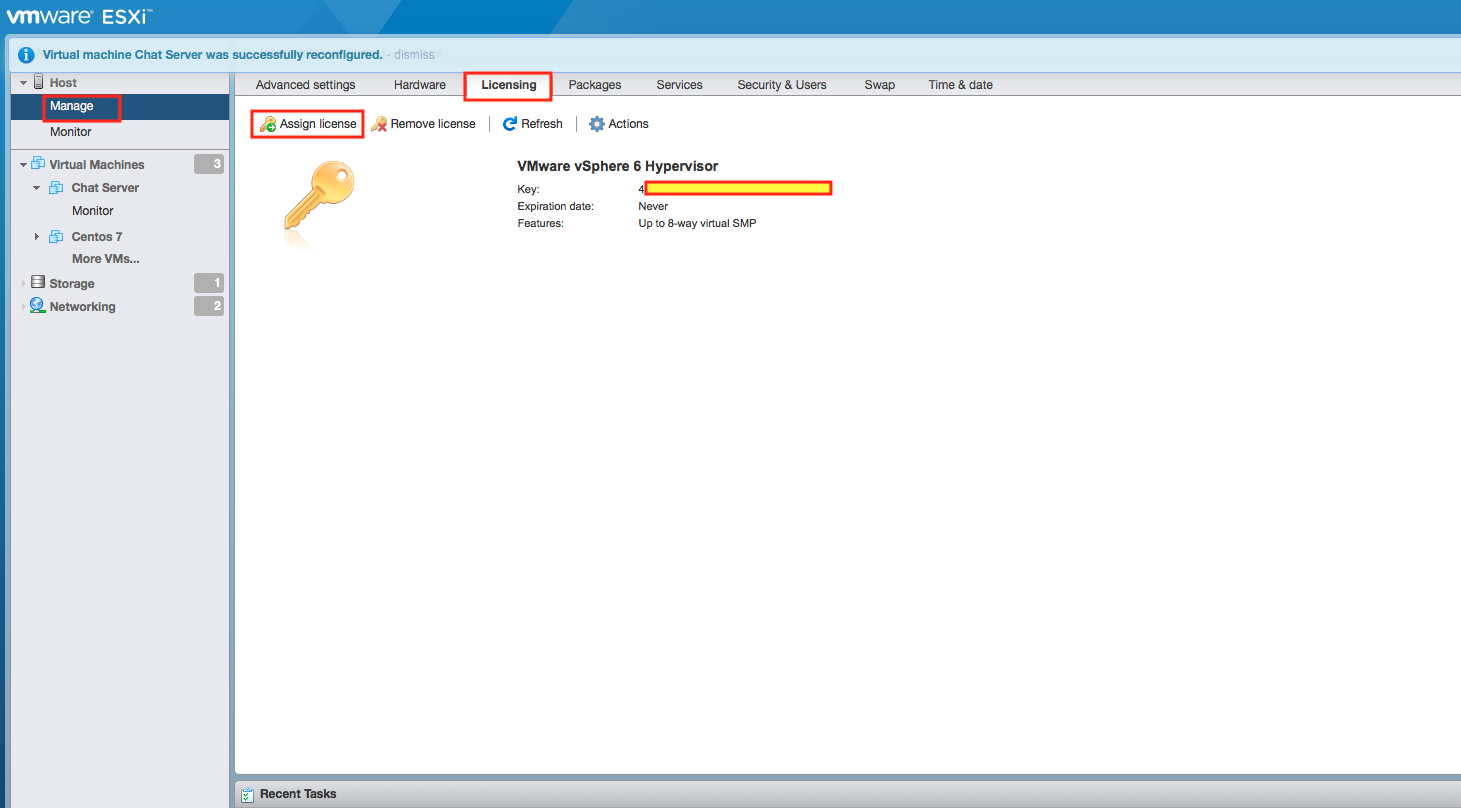The width and height of the screenshot is (1461, 808).
Task: Click the Actions gear icon
Action: click(597, 124)
